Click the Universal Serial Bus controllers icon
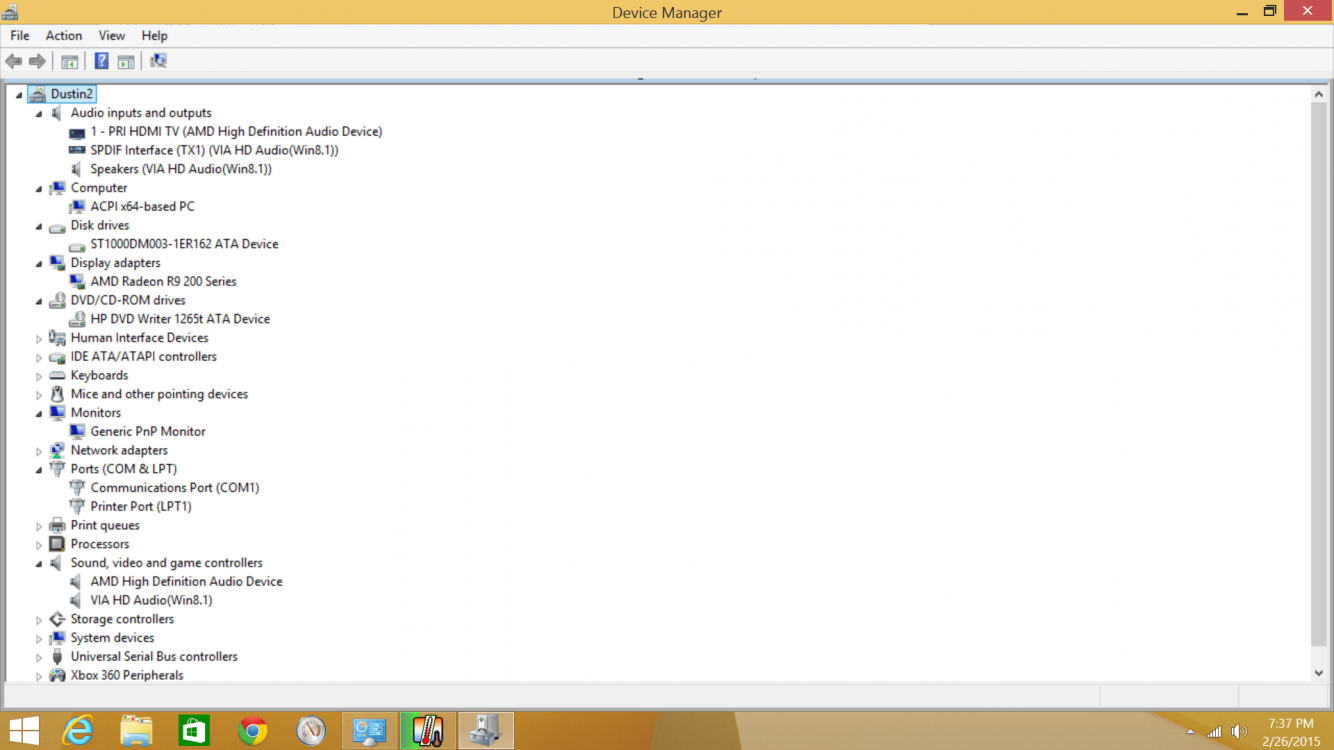 57,657
